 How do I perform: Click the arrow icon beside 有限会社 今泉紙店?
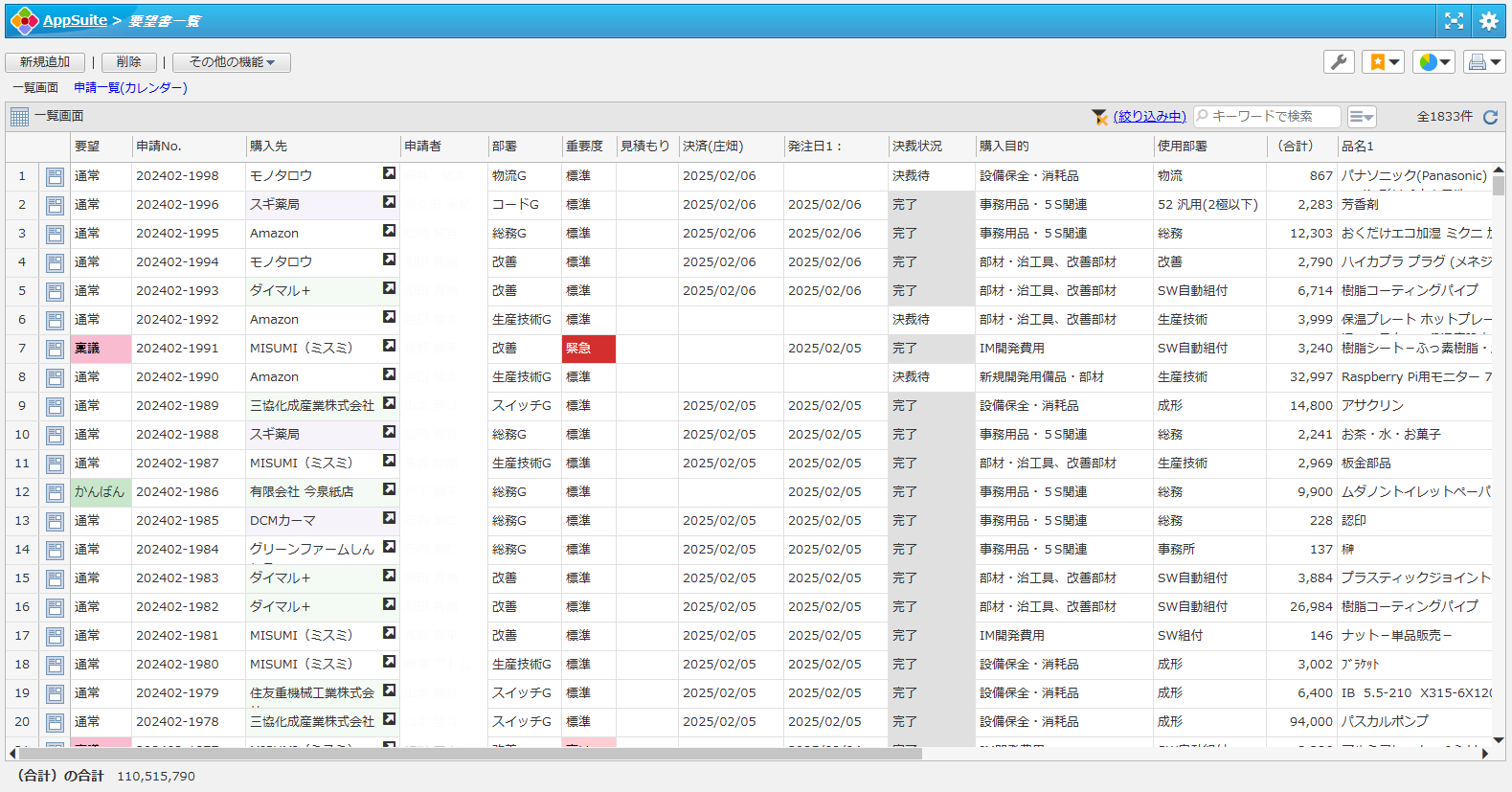(389, 489)
